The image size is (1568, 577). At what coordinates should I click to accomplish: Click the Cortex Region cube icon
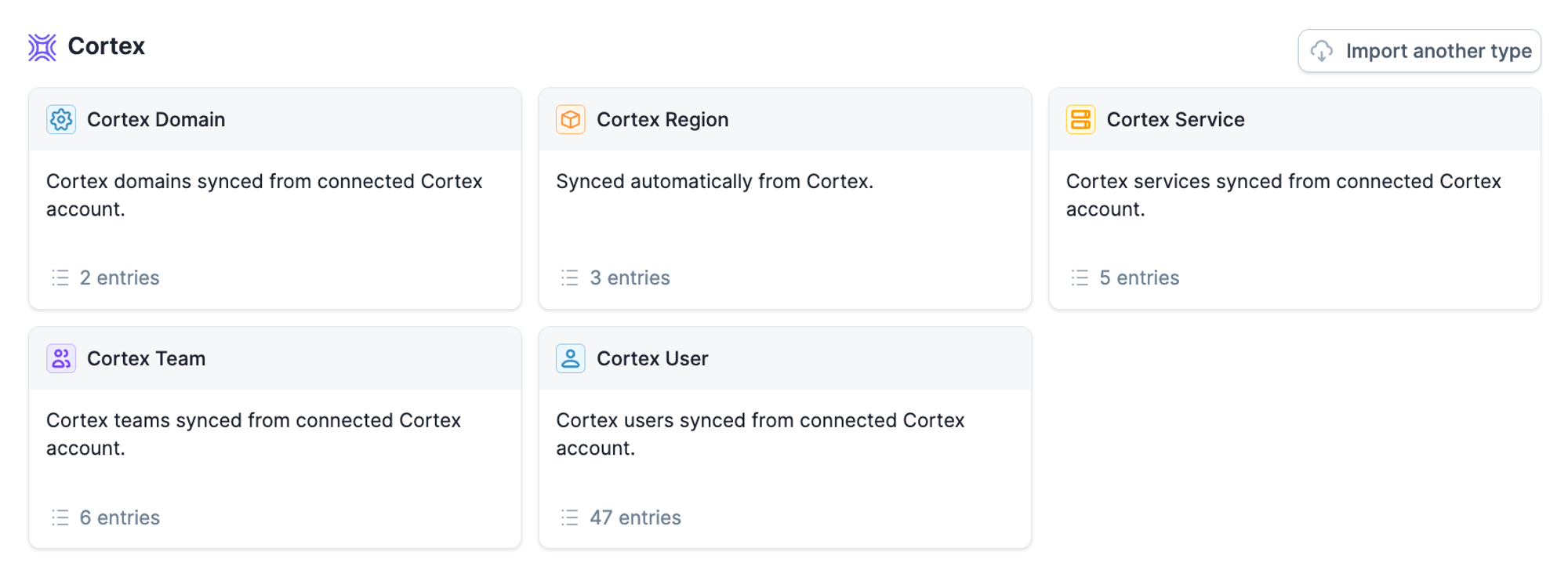click(x=571, y=120)
